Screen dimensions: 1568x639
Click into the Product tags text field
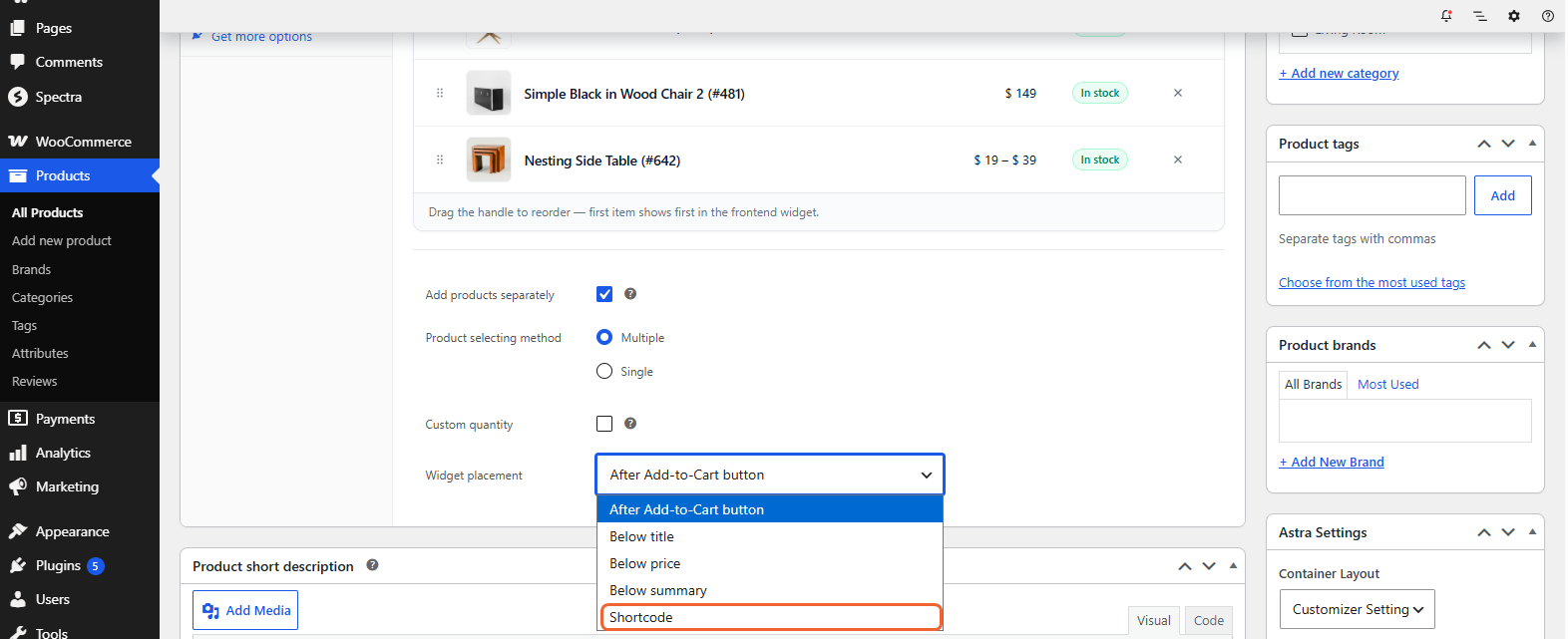(1372, 195)
